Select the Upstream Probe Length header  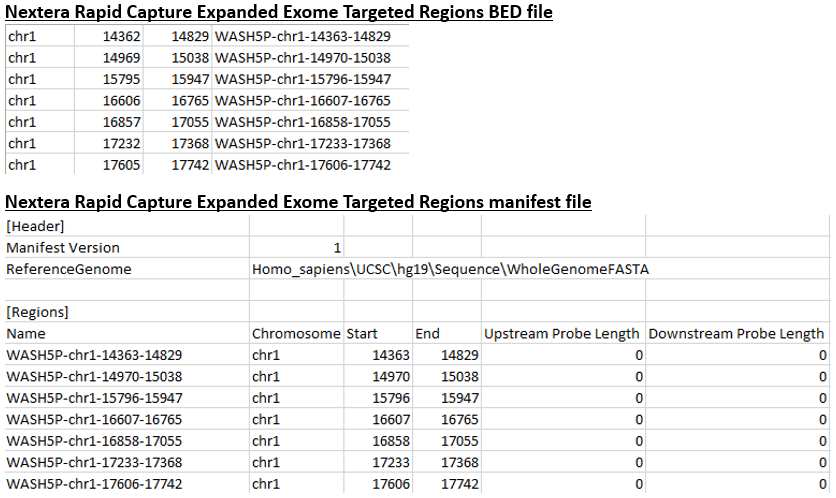coord(562,333)
